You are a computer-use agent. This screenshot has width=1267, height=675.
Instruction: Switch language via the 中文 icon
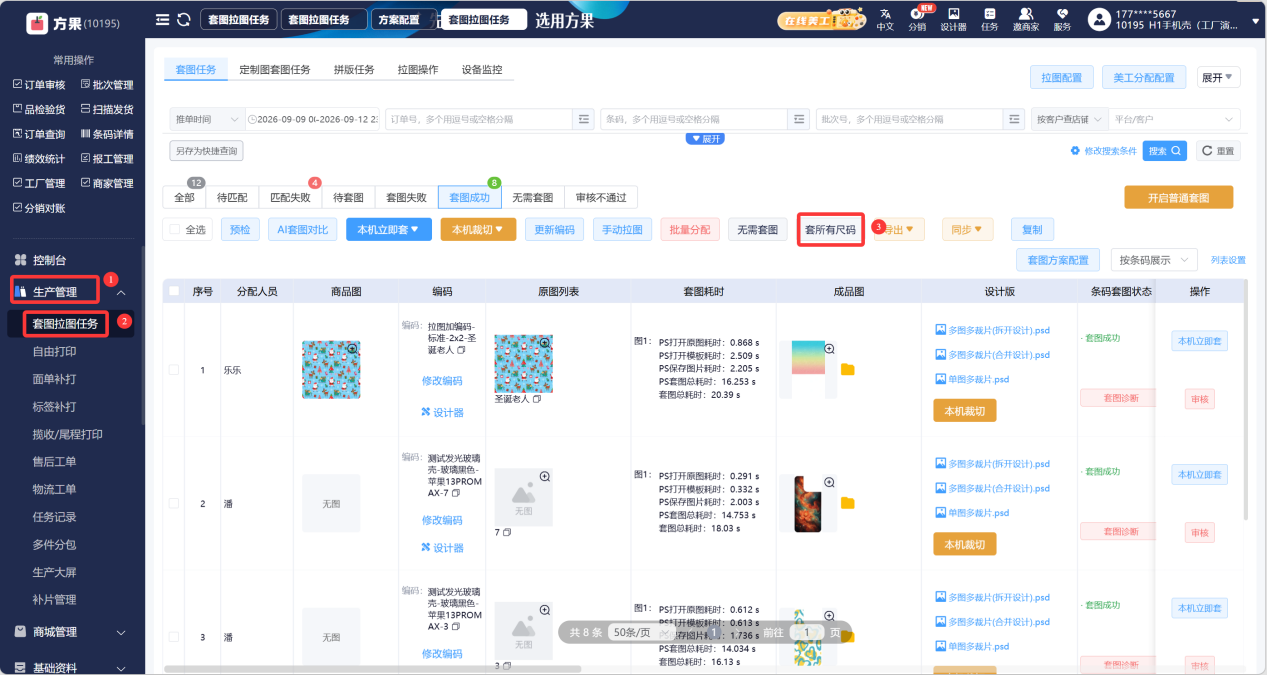tap(885, 19)
